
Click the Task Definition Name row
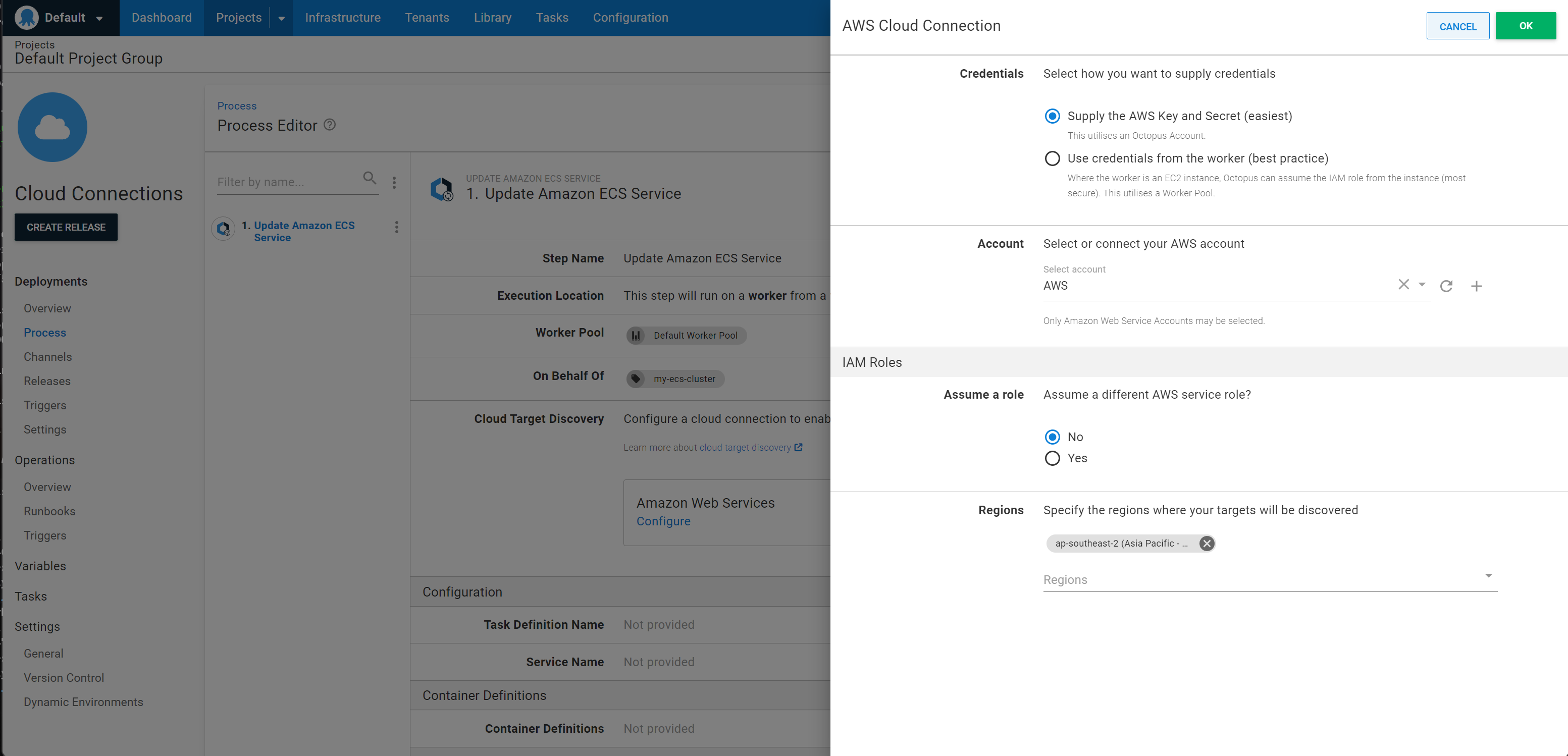[x=620, y=625]
